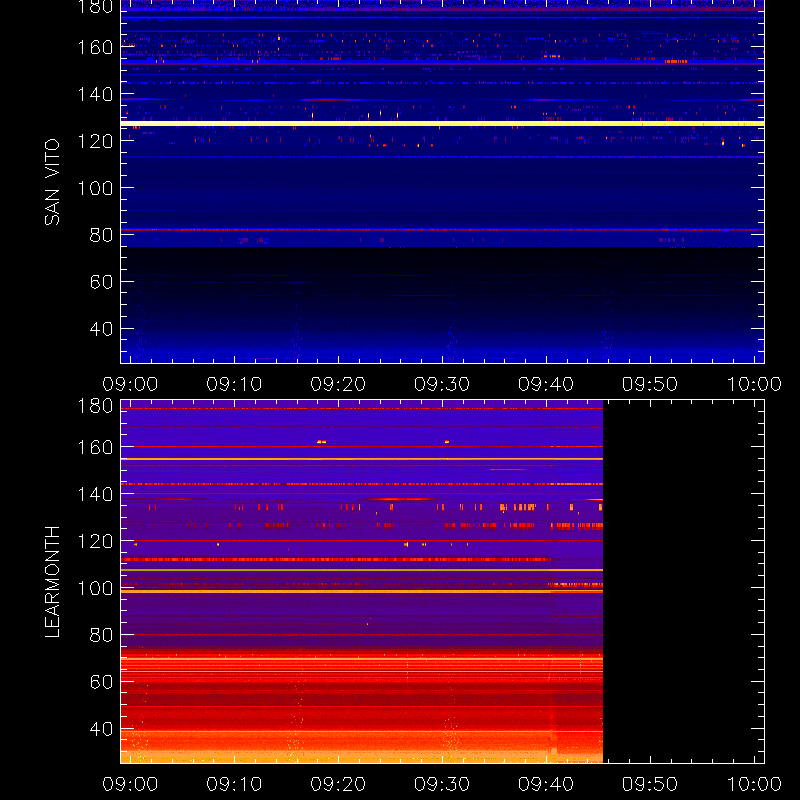Click 10:00 time label under Learmonth plot
This screenshot has width=800, height=800.
(x=754, y=784)
